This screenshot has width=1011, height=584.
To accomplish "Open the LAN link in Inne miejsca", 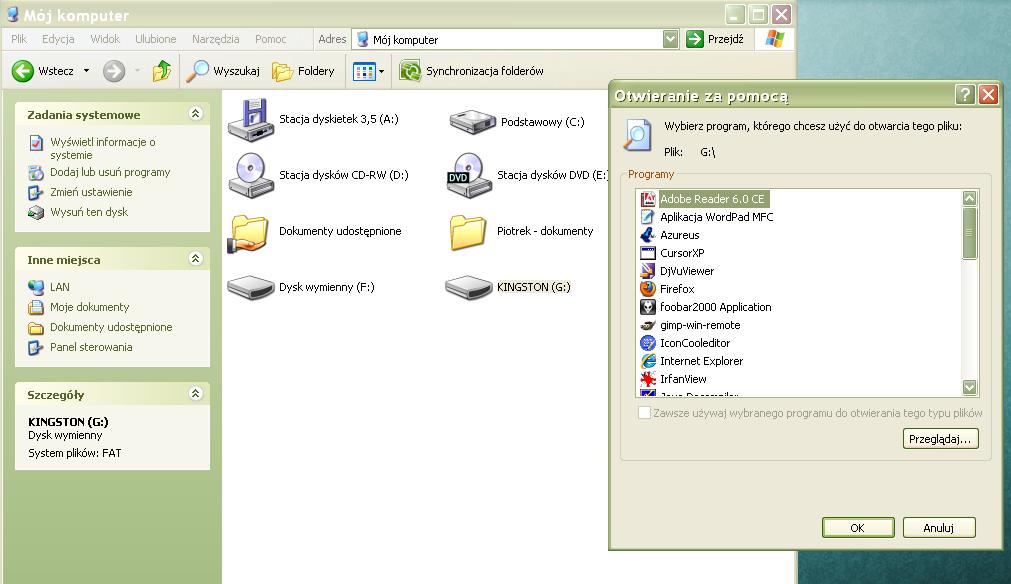I will click(x=60, y=287).
